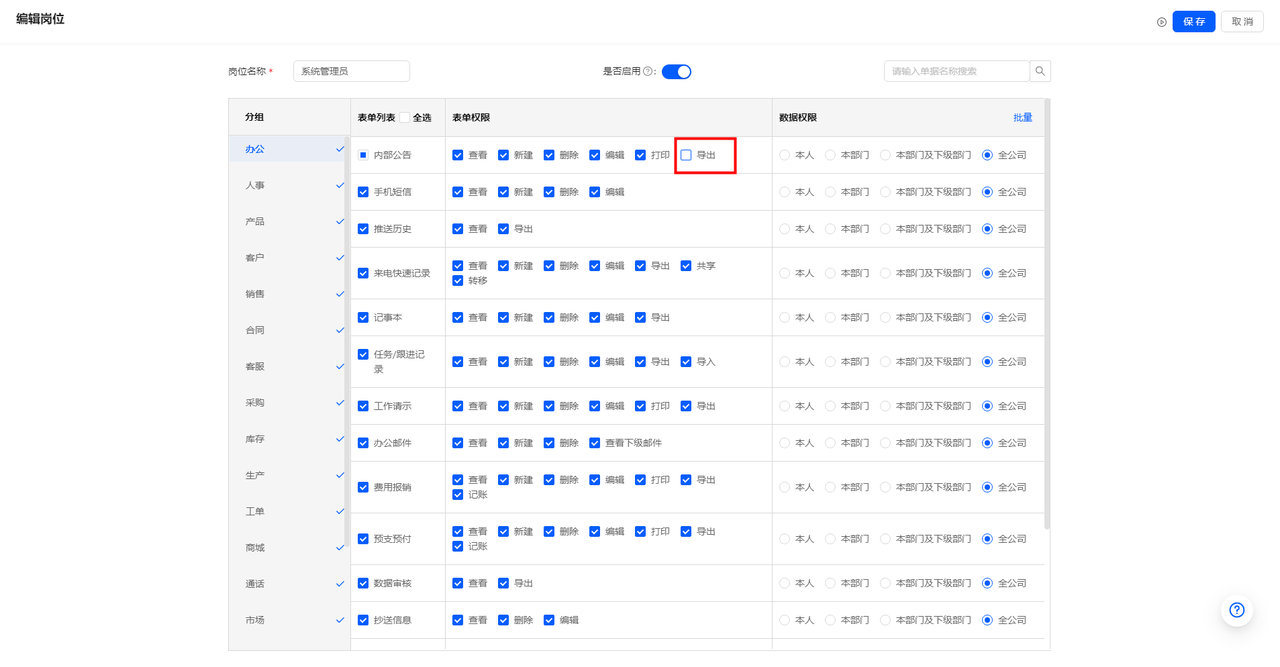Click the permission table vertical scrollbar

click(x=1047, y=313)
